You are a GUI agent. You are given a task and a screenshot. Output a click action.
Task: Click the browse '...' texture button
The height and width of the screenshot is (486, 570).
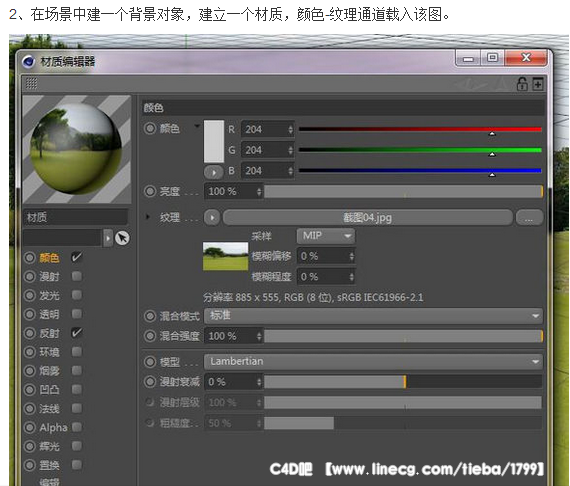point(529,217)
